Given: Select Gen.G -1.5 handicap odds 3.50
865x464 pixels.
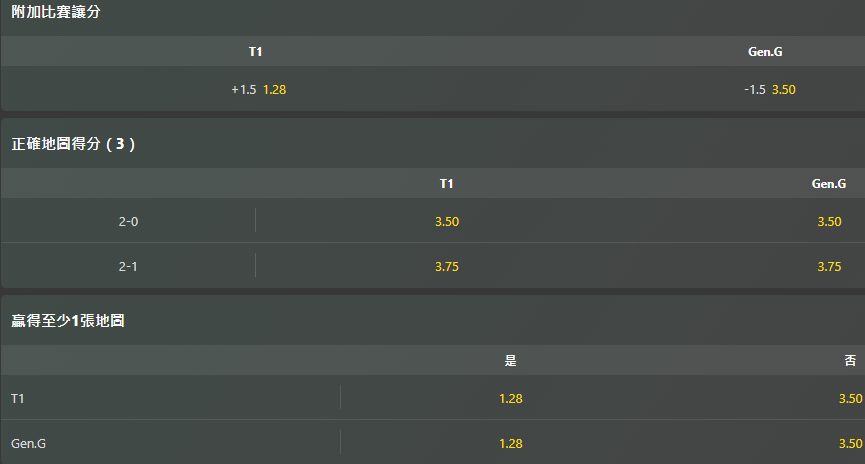Looking at the screenshot, I should tap(770, 89).
